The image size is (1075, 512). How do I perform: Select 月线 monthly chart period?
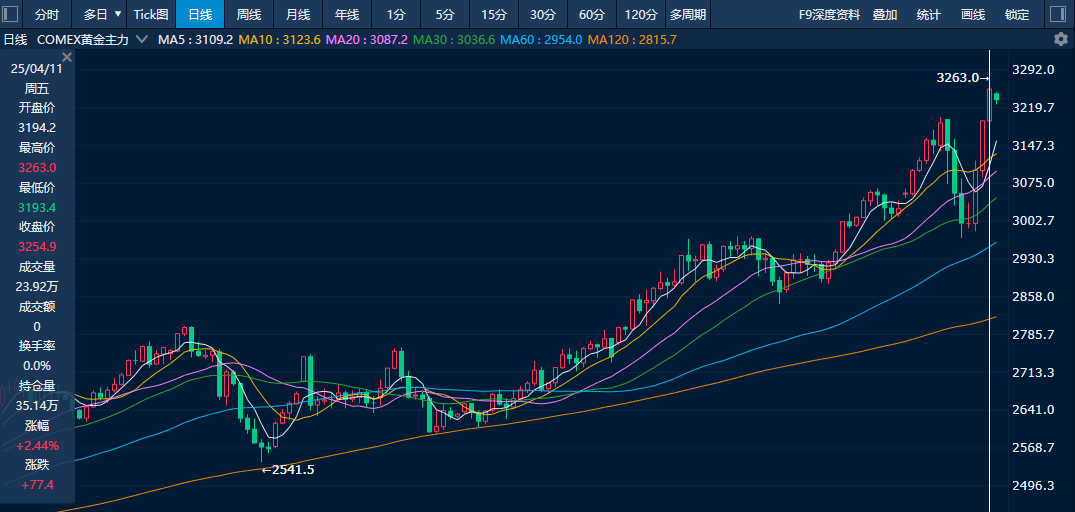(298, 14)
